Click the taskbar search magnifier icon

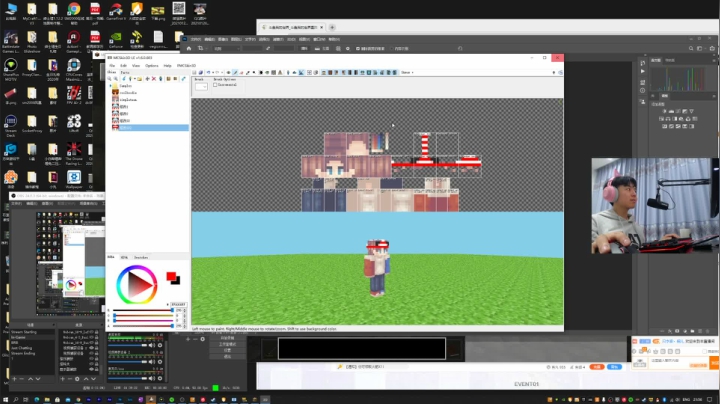click(x=16, y=400)
